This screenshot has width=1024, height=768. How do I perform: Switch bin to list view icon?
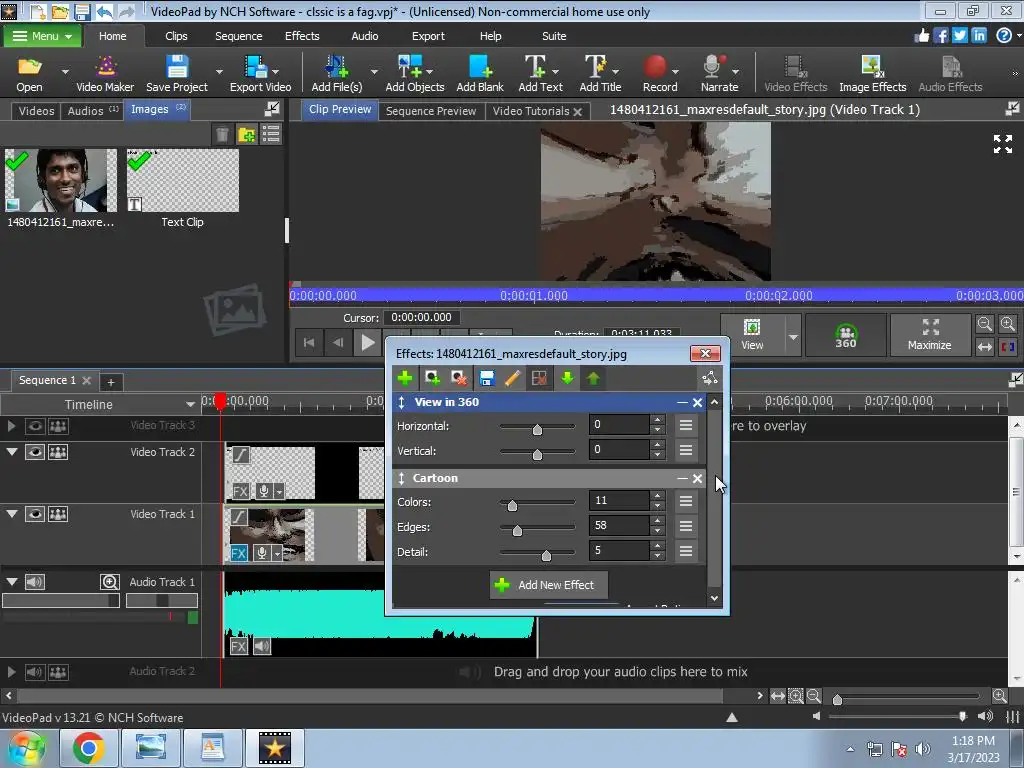tap(271, 135)
